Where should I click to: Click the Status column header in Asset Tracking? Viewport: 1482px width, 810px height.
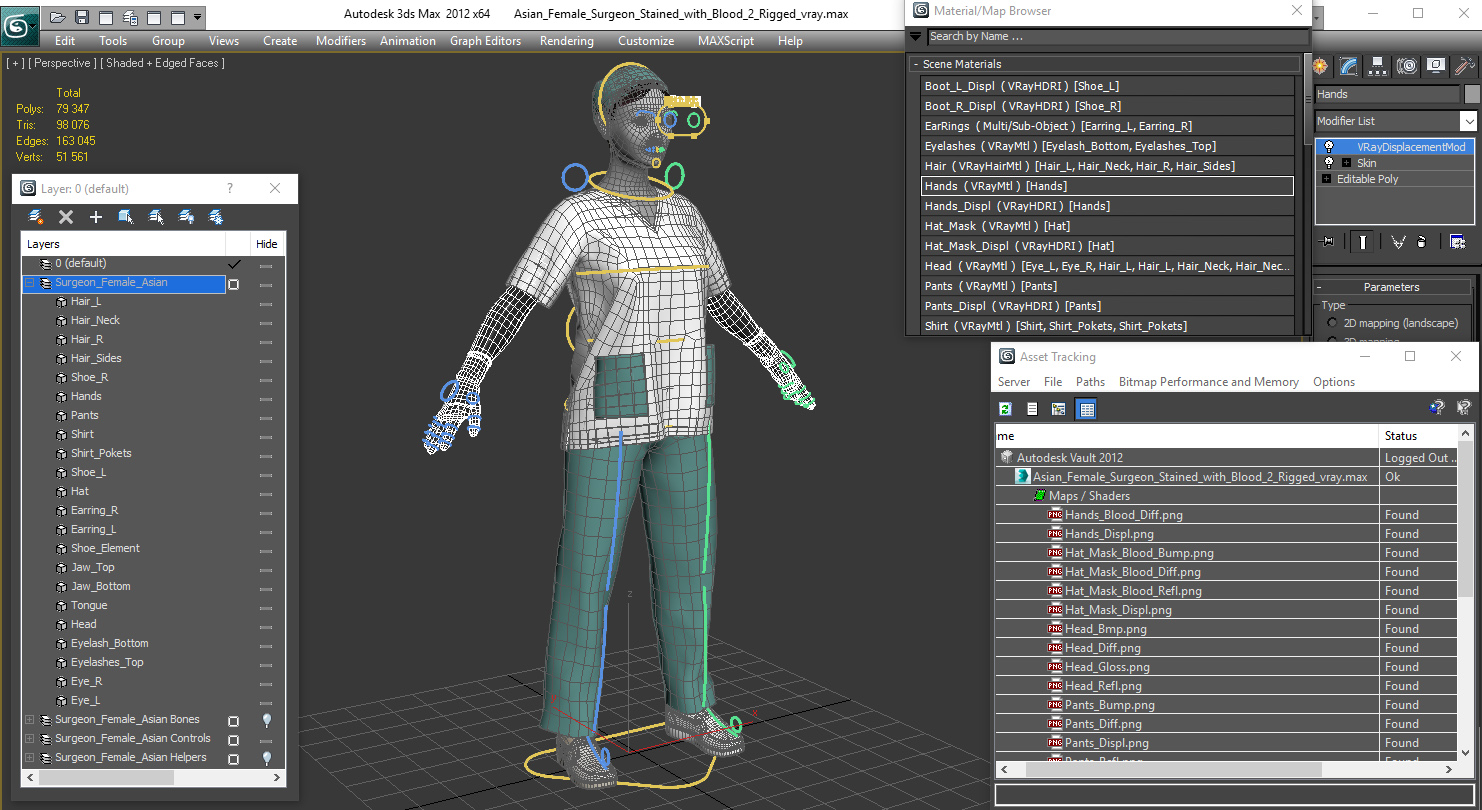(x=1420, y=436)
